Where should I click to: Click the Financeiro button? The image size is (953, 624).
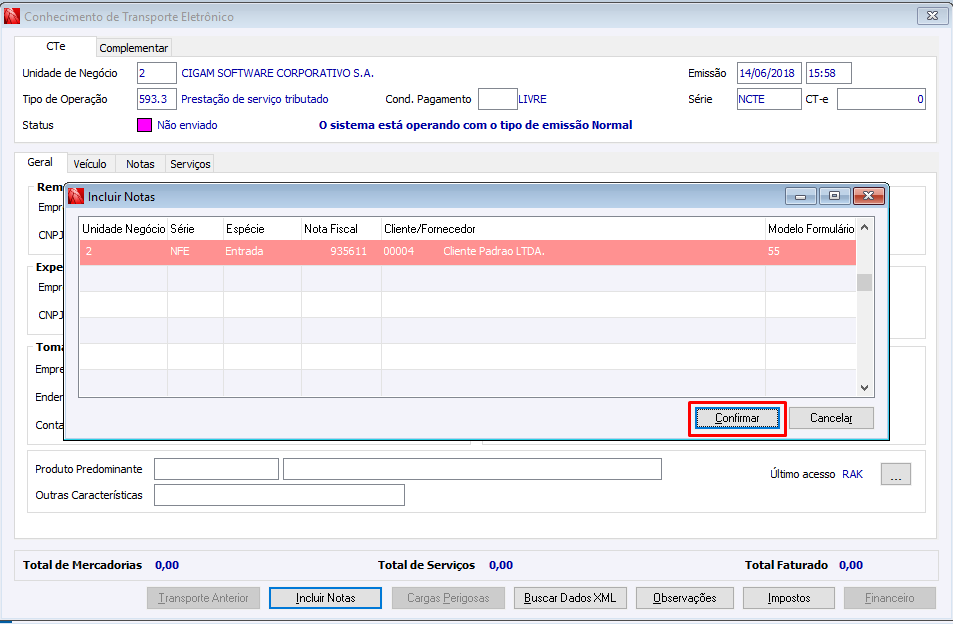coord(890,598)
